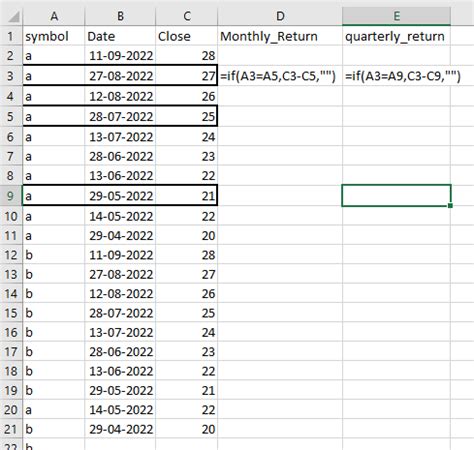This screenshot has width=474, height=450.
Task: Click the 'Close' header cell
Action: click(187, 36)
